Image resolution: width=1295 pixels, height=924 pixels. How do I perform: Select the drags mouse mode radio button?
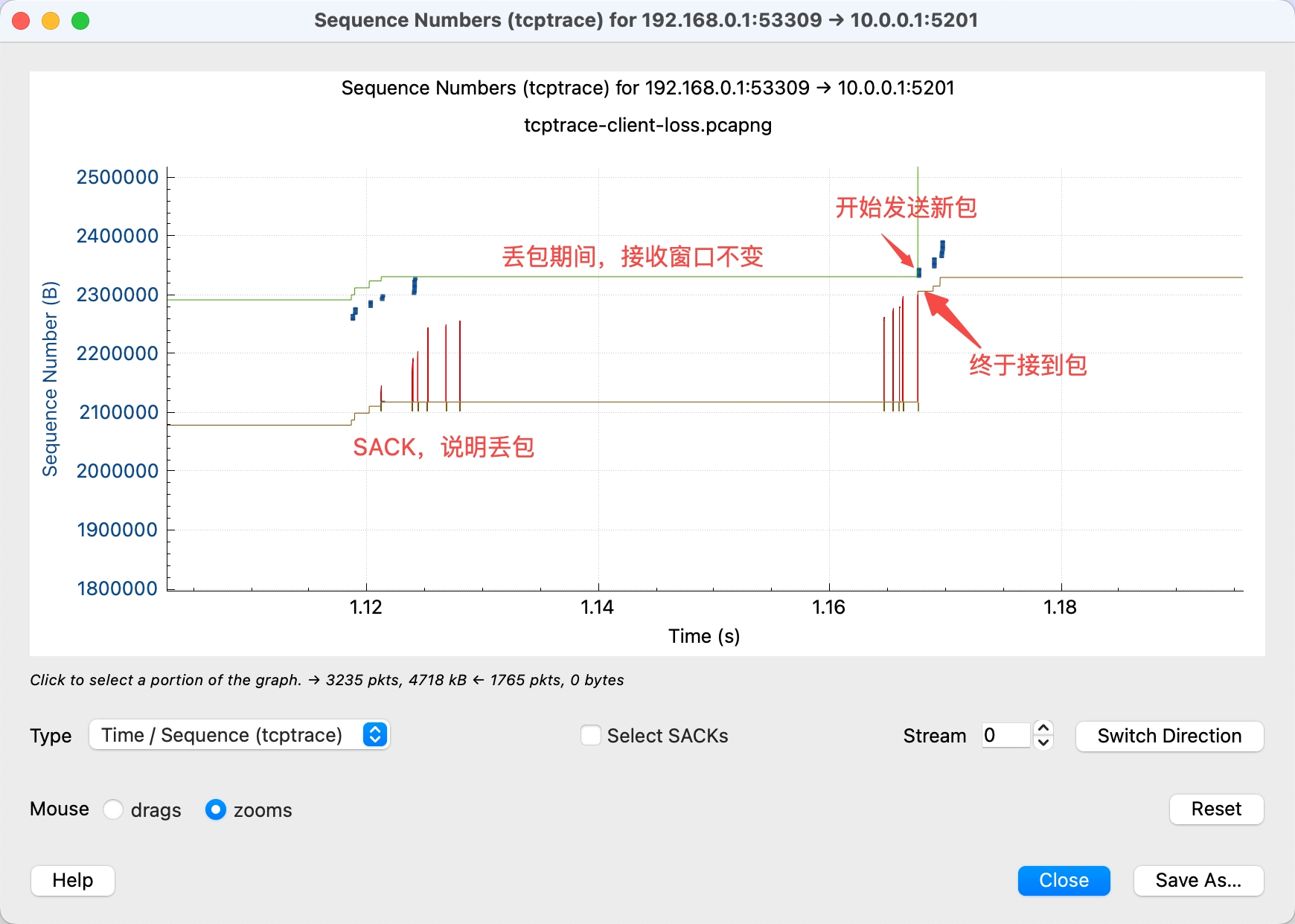pos(113,809)
